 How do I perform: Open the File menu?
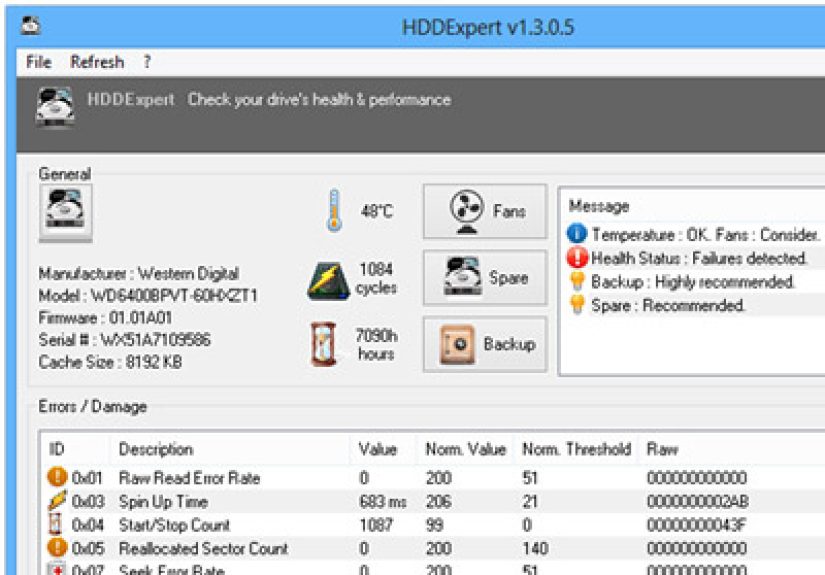(x=38, y=62)
